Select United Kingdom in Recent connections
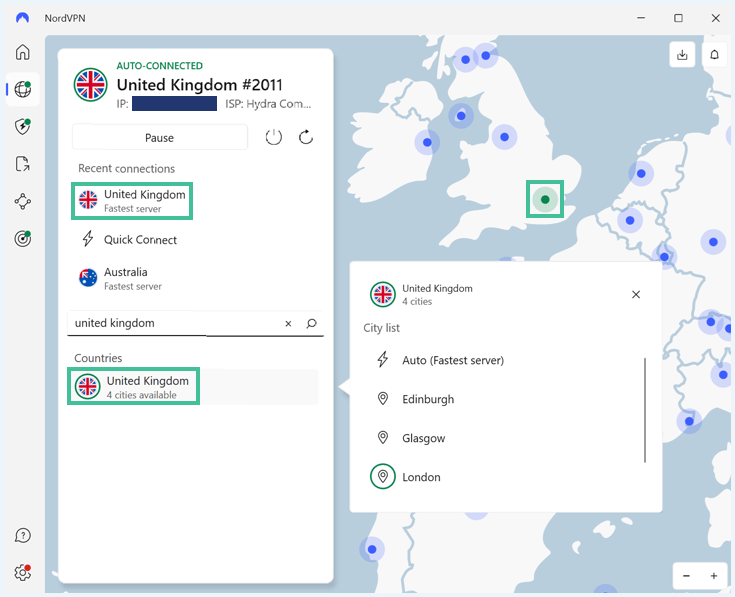Screen dimensions: 735x597 pos(132,201)
